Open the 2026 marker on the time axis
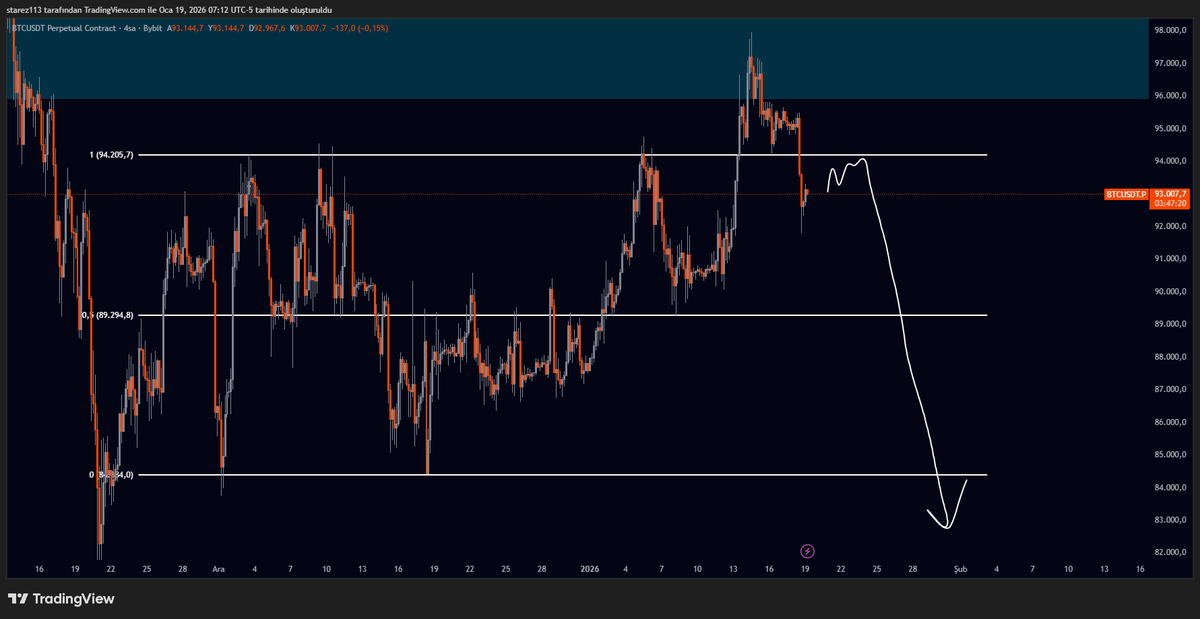 click(590, 568)
